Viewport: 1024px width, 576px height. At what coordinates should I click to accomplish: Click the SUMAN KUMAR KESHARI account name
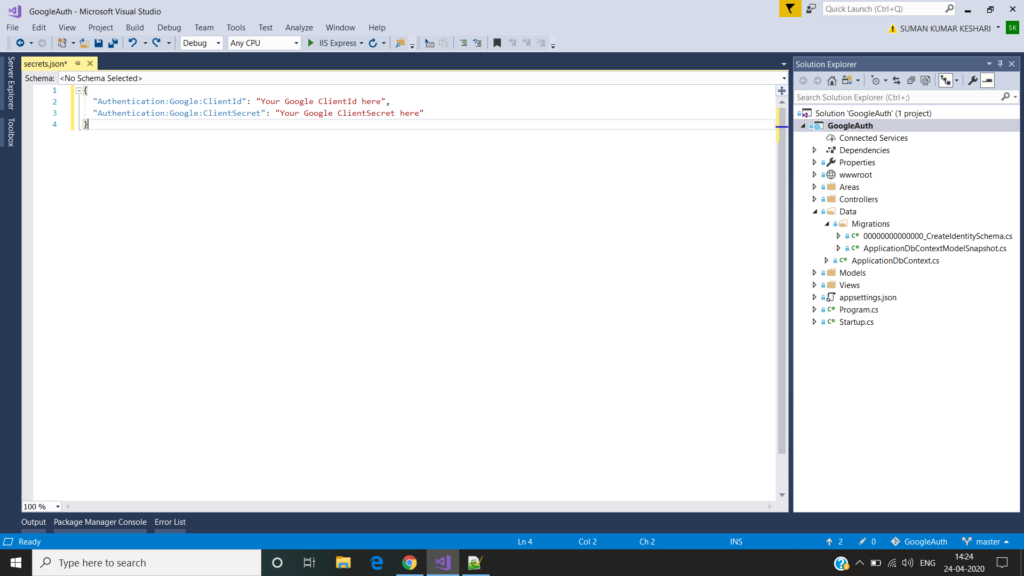[x=945, y=29]
